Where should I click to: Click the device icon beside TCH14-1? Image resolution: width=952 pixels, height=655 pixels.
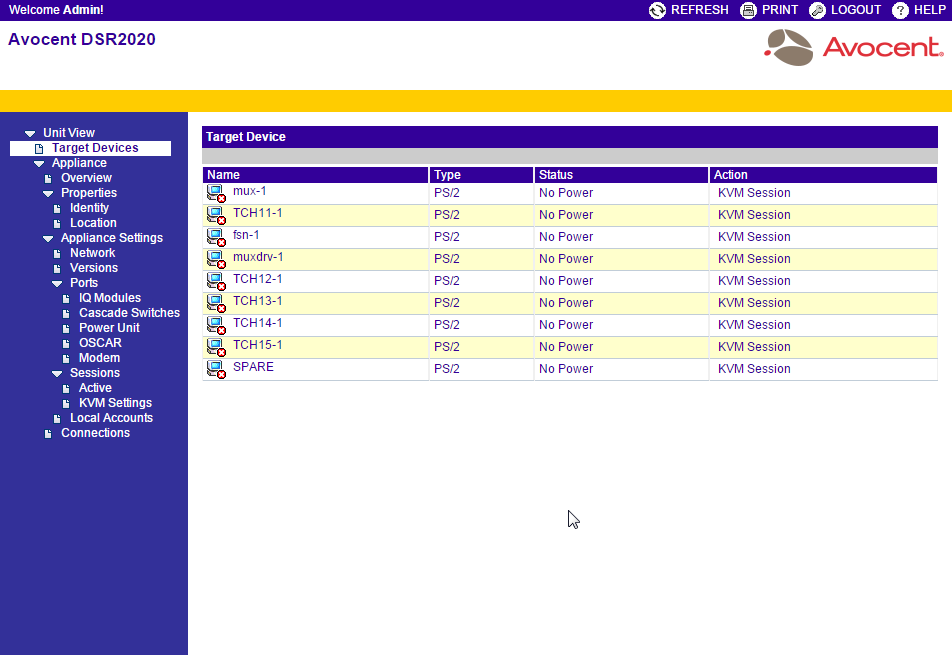(216, 325)
